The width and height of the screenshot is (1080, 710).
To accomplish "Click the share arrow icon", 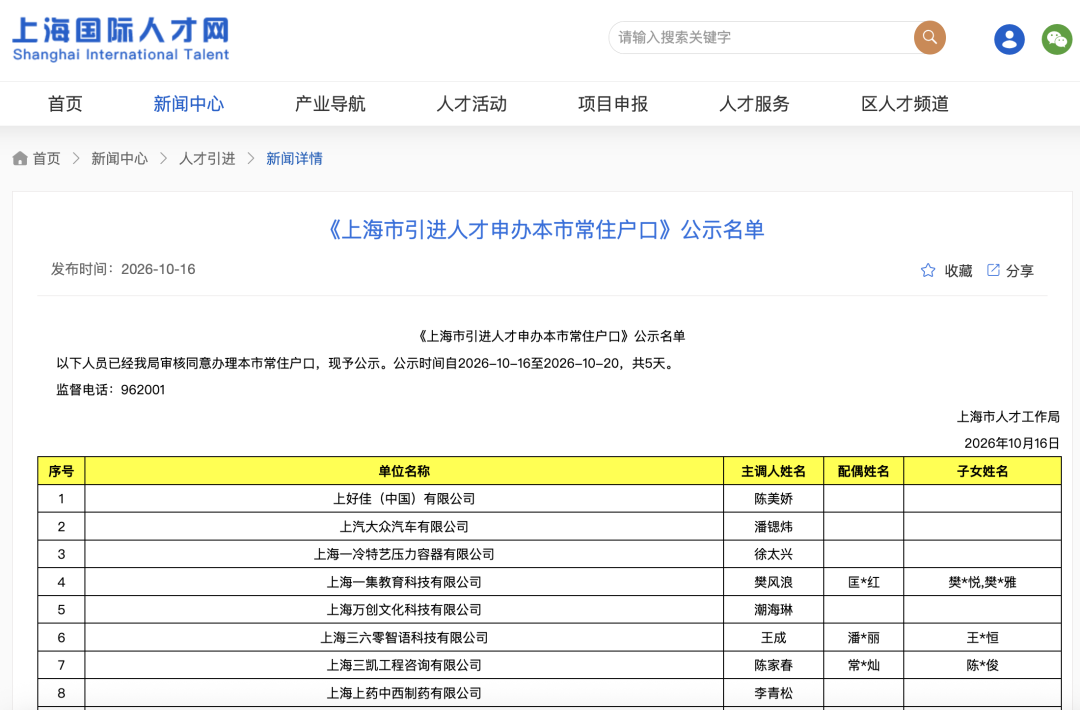I will coord(993,270).
